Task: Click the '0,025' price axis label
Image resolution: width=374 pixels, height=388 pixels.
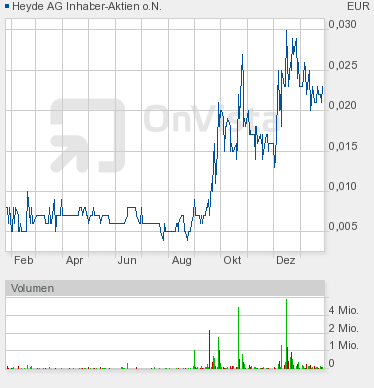Action: 343,65
